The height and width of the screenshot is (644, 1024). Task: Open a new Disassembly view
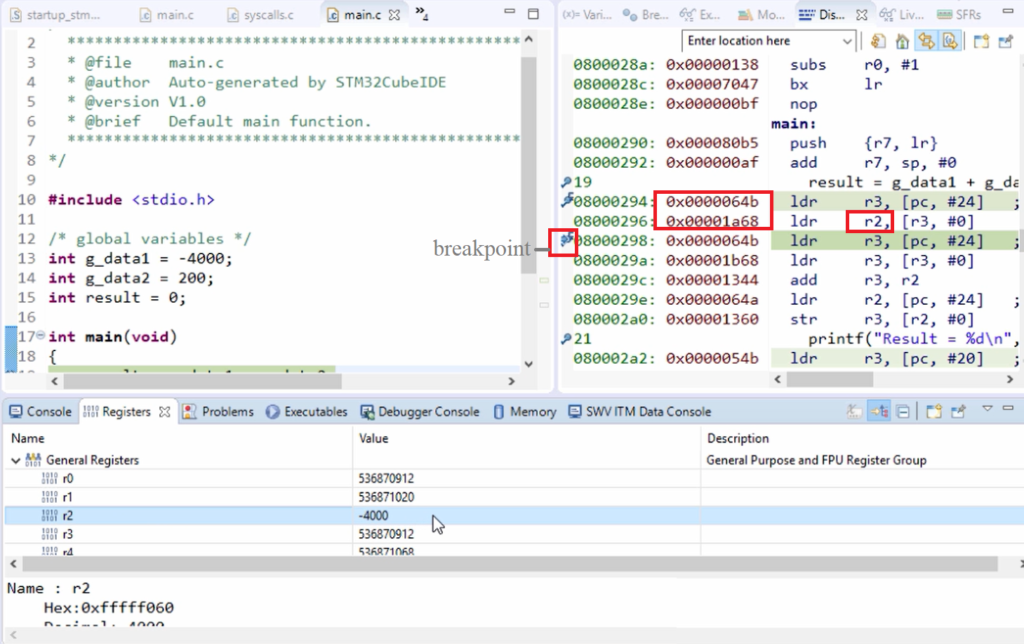click(x=981, y=41)
